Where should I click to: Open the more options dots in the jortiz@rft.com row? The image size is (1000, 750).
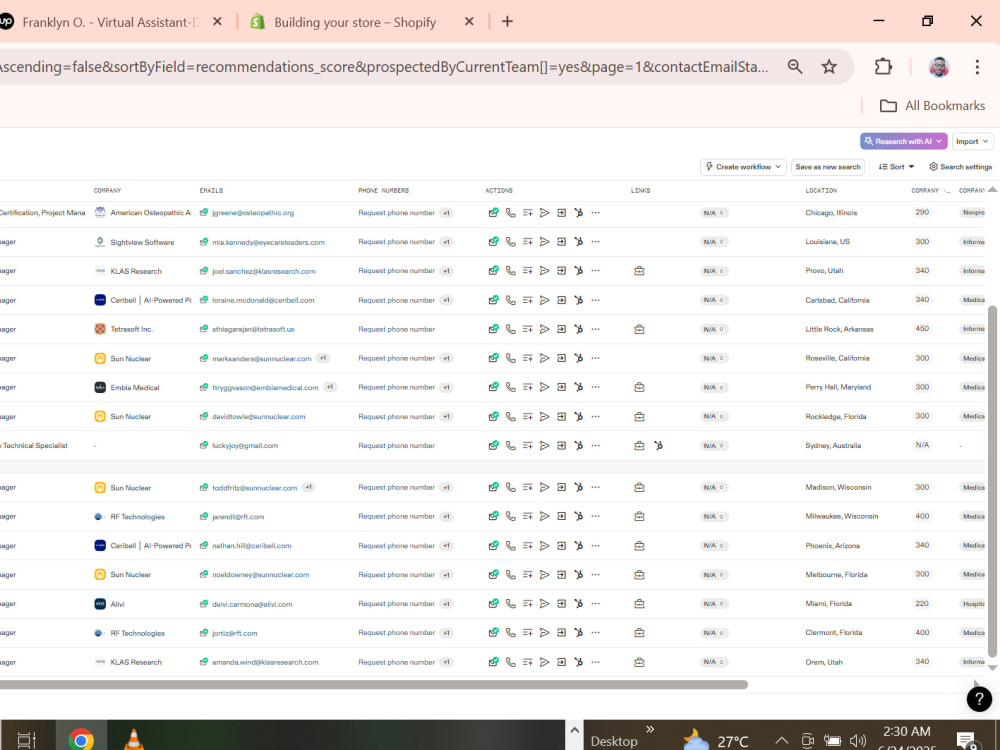tap(595, 633)
